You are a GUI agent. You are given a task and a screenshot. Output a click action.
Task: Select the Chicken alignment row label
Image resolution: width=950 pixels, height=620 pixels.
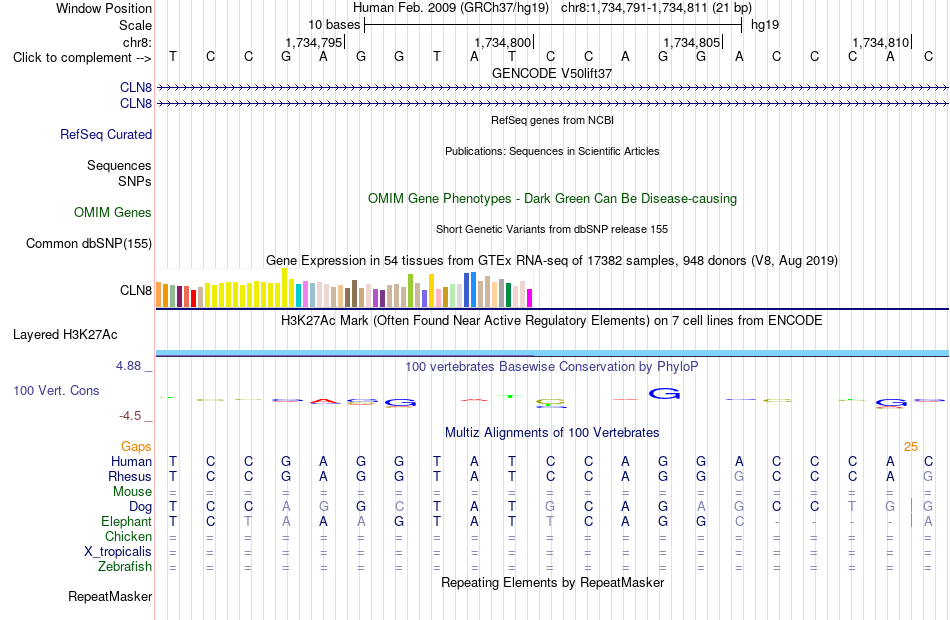pyautogui.click(x=128, y=537)
